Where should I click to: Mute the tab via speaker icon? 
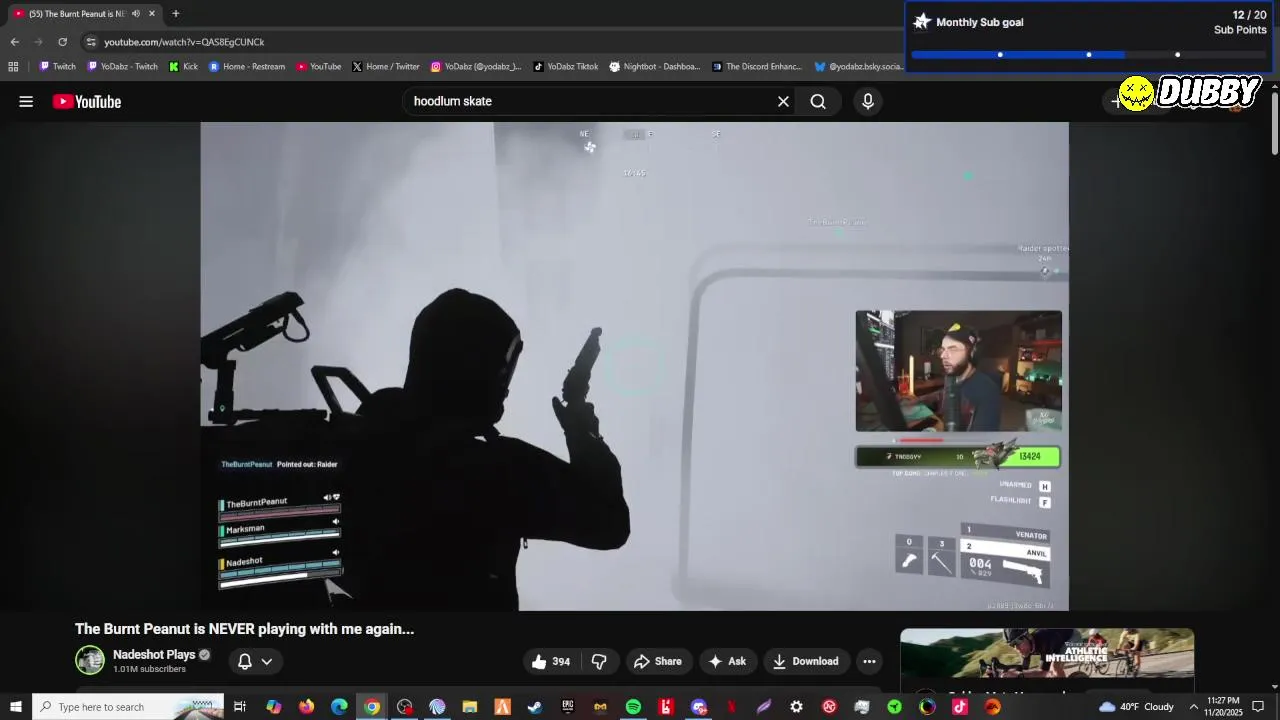pyautogui.click(x=135, y=14)
